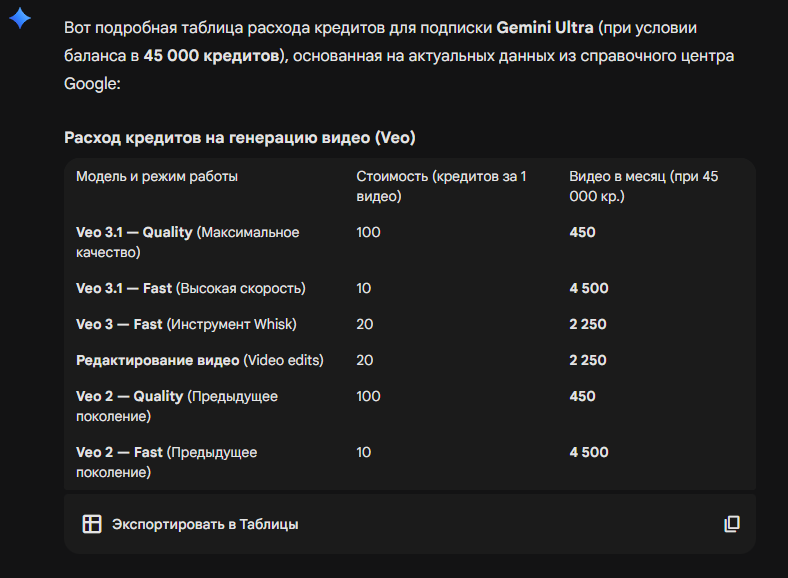The width and height of the screenshot is (788, 578).
Task: Click the 4 500 videos value for Veo 3.1 Fast
Action: coord(588,288)
